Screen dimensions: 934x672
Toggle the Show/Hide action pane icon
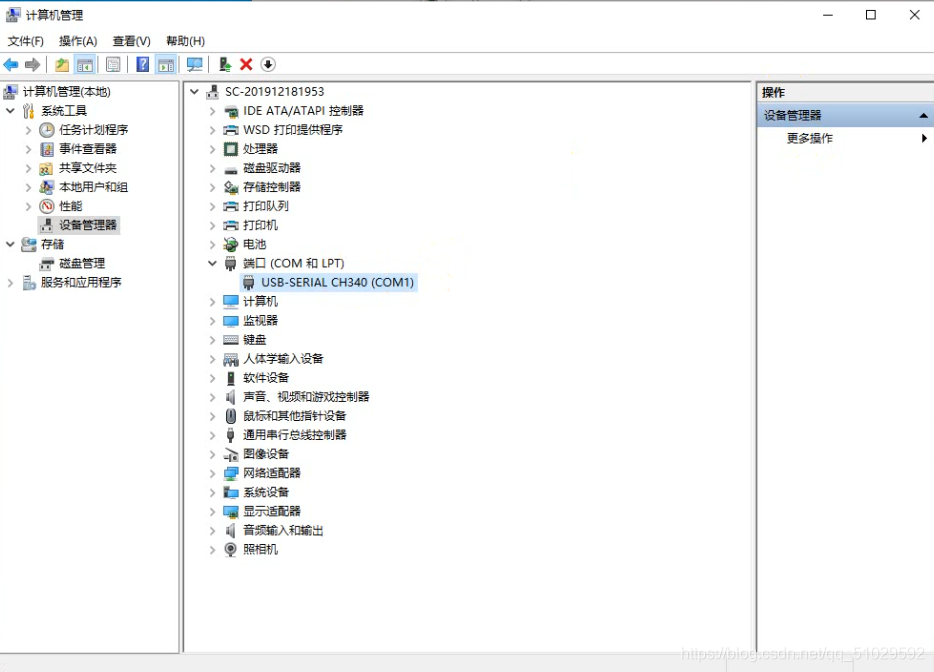point(166,64)
